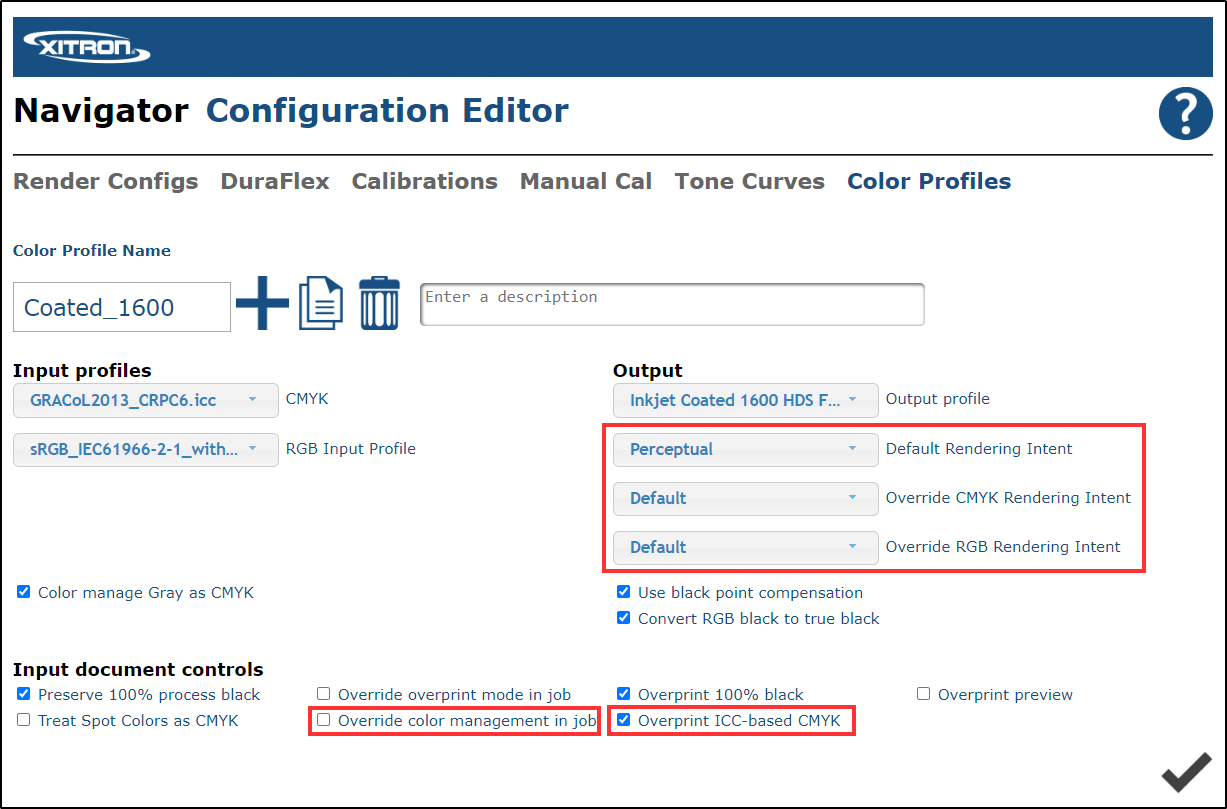The height and width of the screenshot is (809, 1227).
Task: Toggle Overprint ICC-based CMYK checkbox
Action: [624, 720]
